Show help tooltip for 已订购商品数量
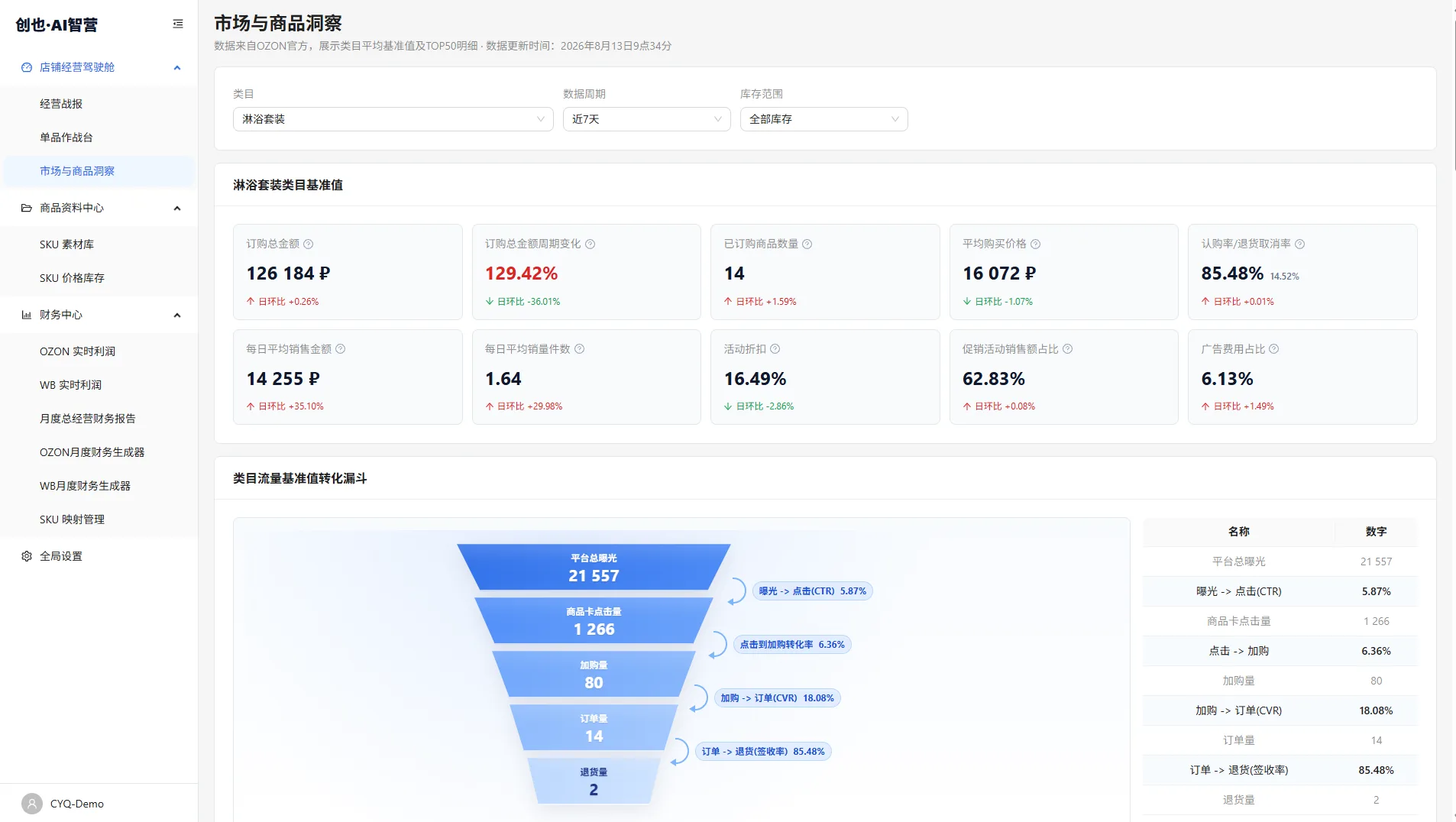Screen dimensions: 1456x822 [x=807, y=244]
